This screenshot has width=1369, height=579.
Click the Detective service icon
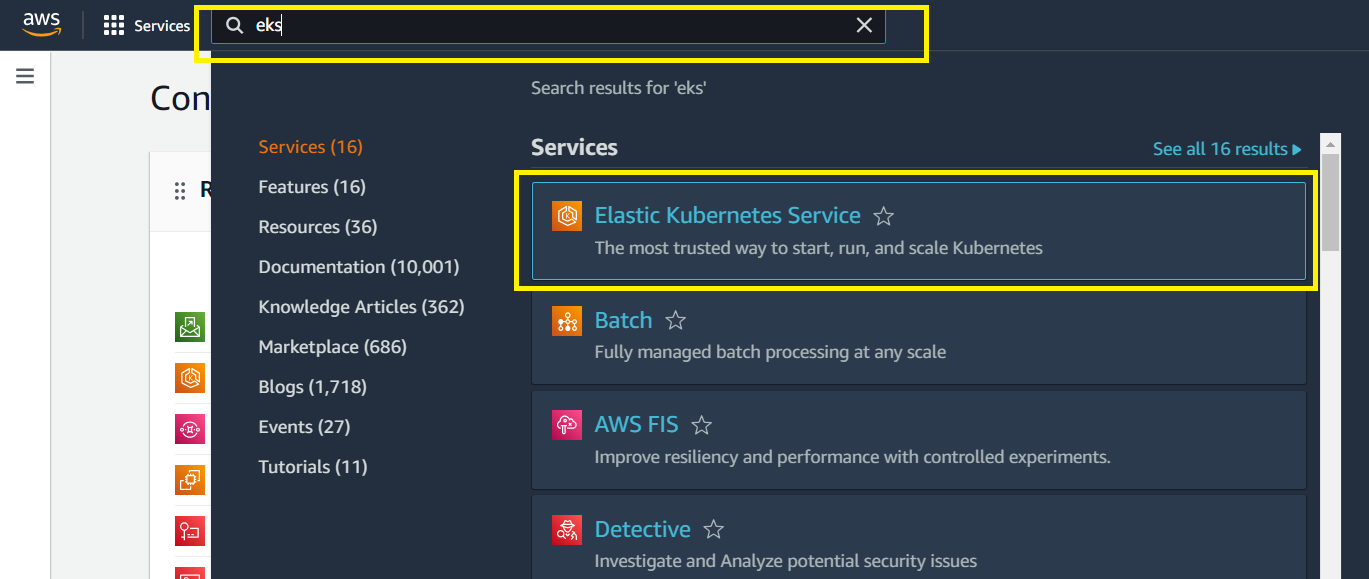click(x=567, y=529)
